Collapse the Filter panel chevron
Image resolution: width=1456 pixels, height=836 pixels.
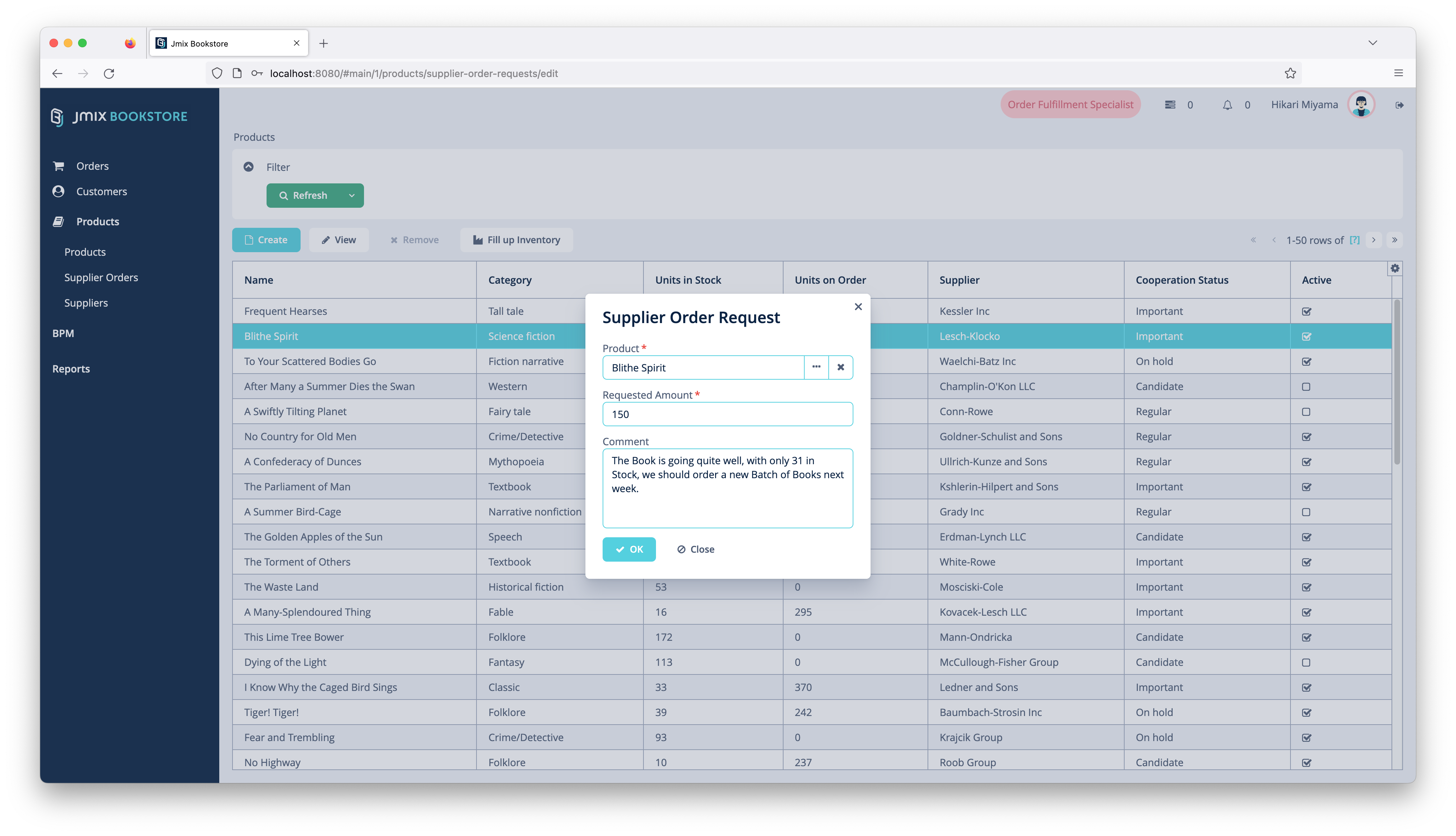(x=249, y=167)
